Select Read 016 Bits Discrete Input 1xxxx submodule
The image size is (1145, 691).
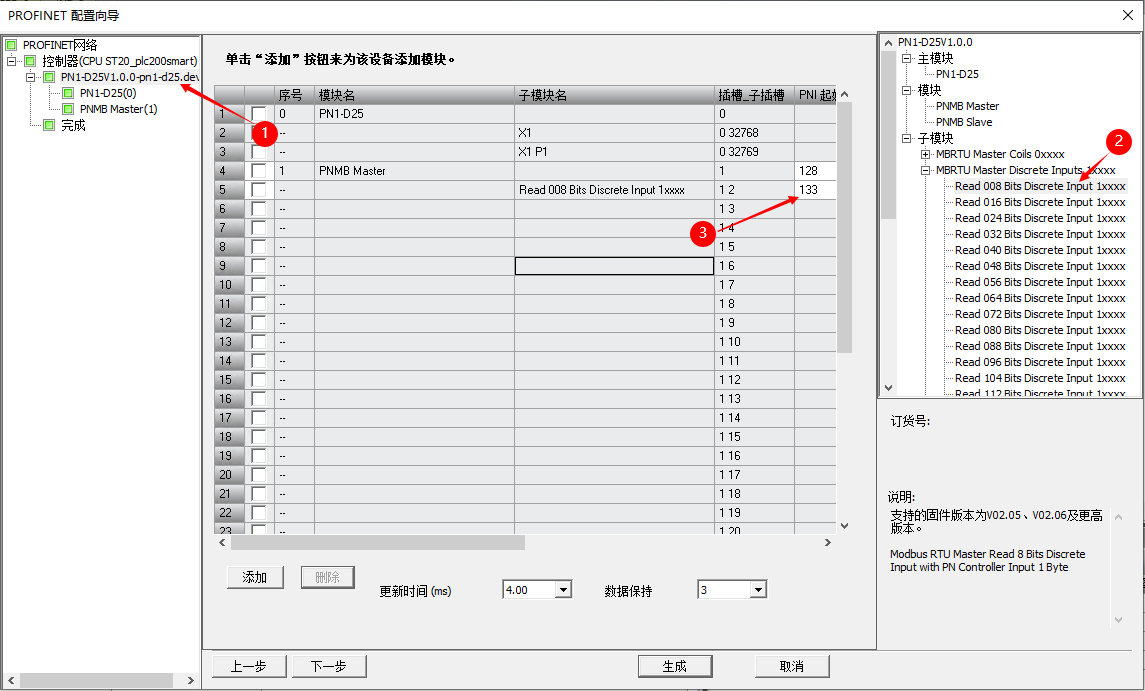click(x=1040, y=202)
